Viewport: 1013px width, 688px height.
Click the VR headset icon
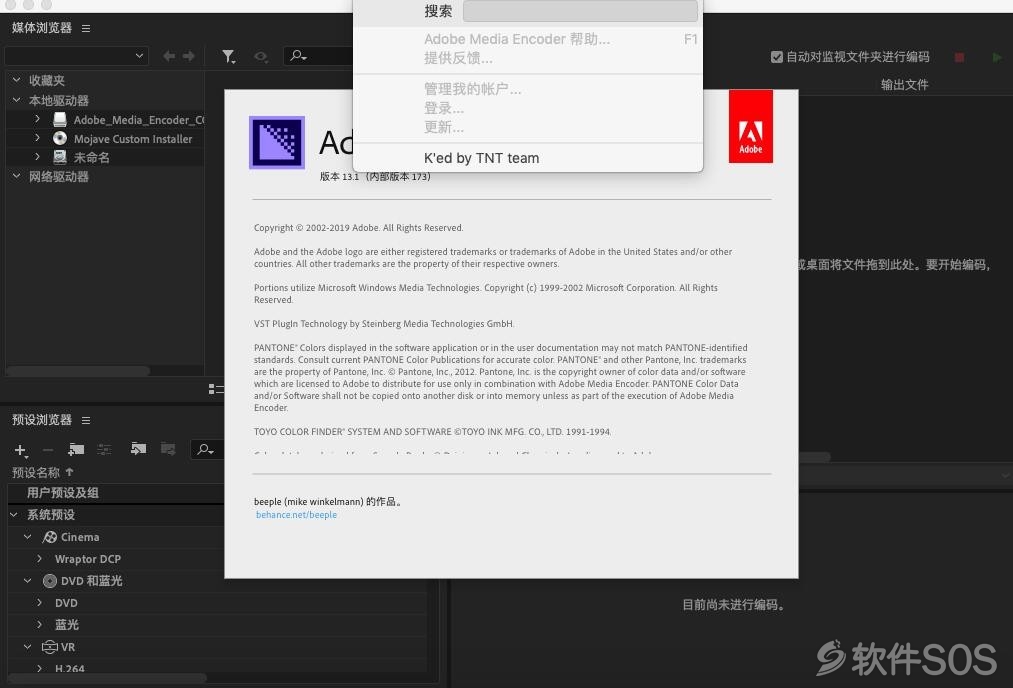coord(50,647)
